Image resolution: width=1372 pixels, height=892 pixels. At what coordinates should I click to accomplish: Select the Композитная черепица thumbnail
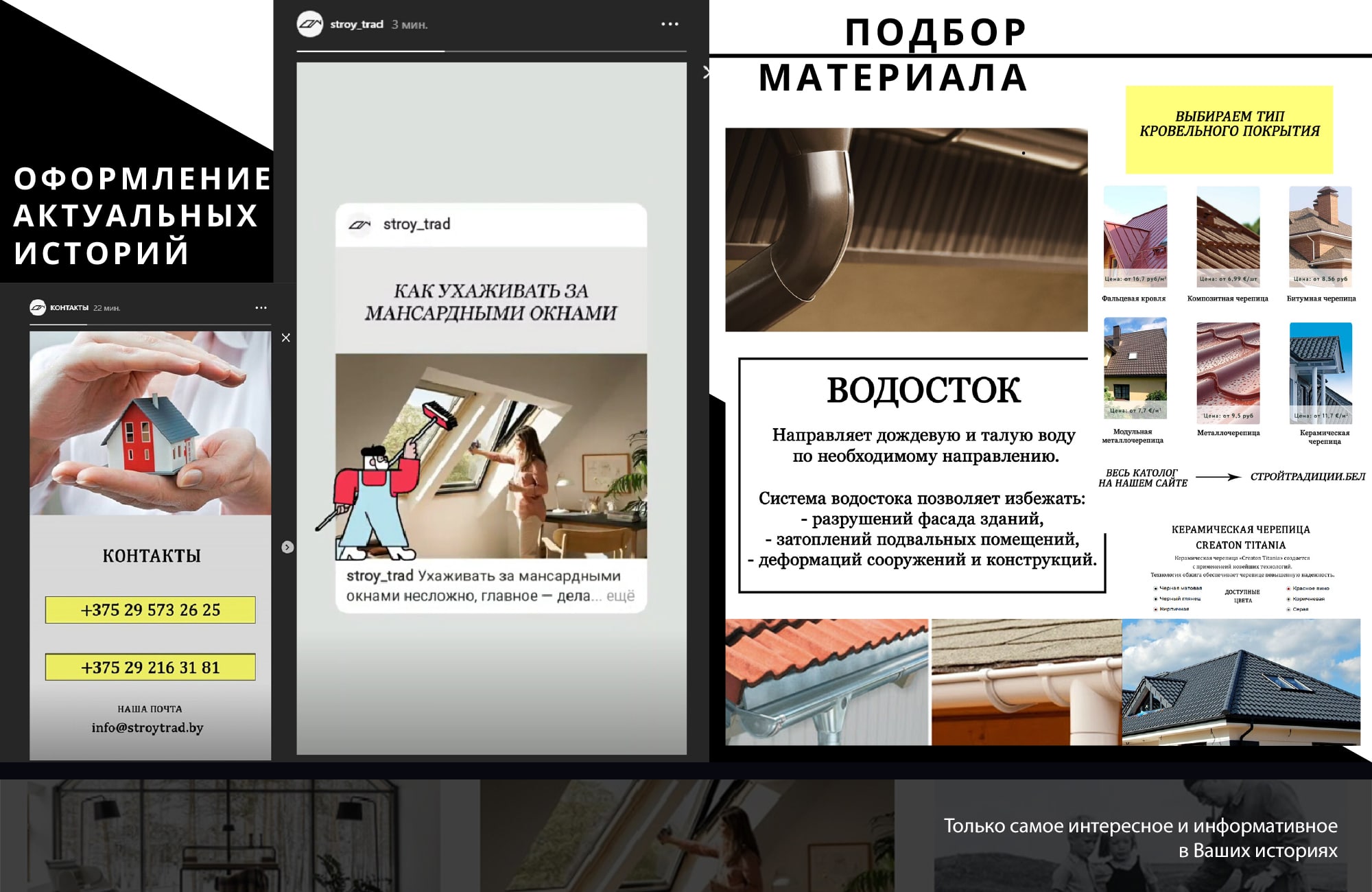(x=1228, y=236)
